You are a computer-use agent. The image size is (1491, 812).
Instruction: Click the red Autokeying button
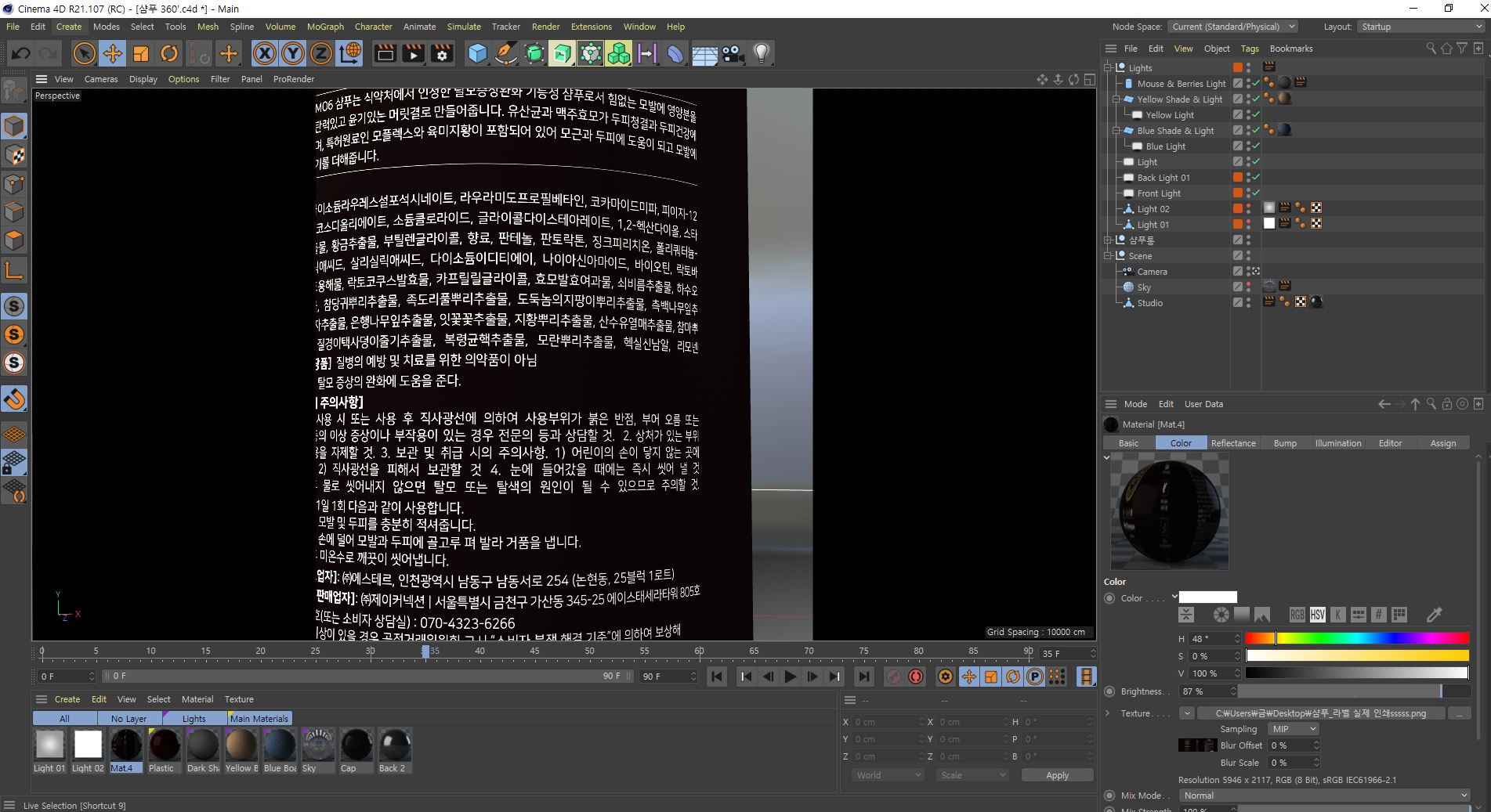click(x=915, y=677)
